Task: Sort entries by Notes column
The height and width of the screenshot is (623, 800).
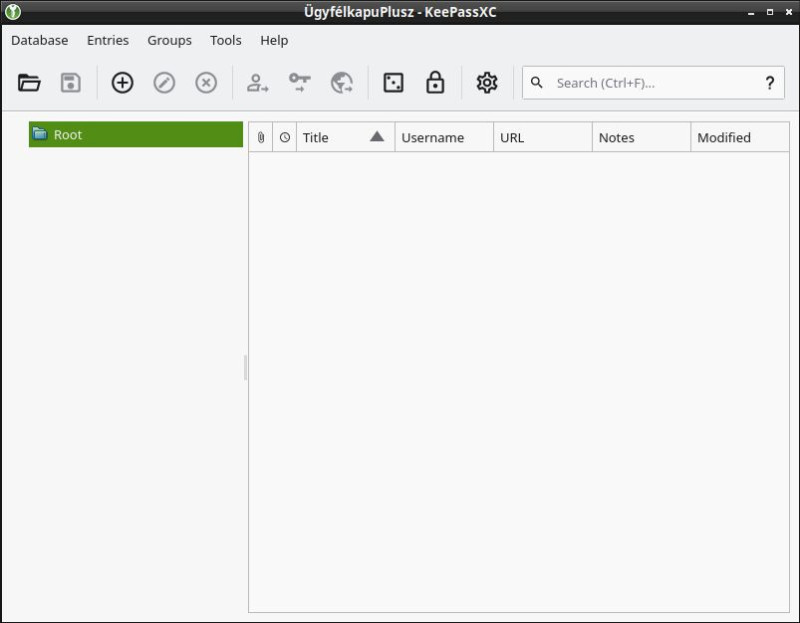Action: click(x=641, y=137)
